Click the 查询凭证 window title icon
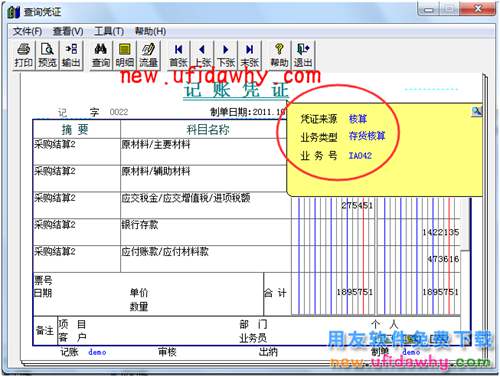This screenshot has width=500, height=377. coord(14,12)
